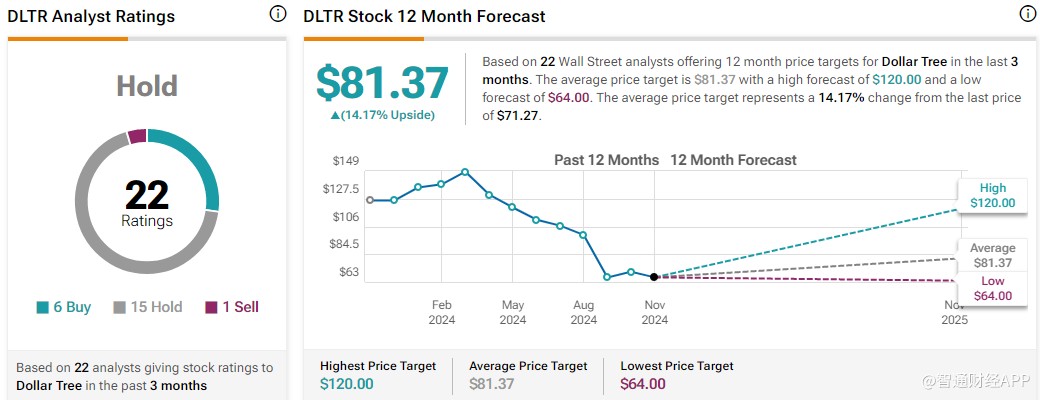
Task: Click the first gray chart data point
Action: (370, 200)
